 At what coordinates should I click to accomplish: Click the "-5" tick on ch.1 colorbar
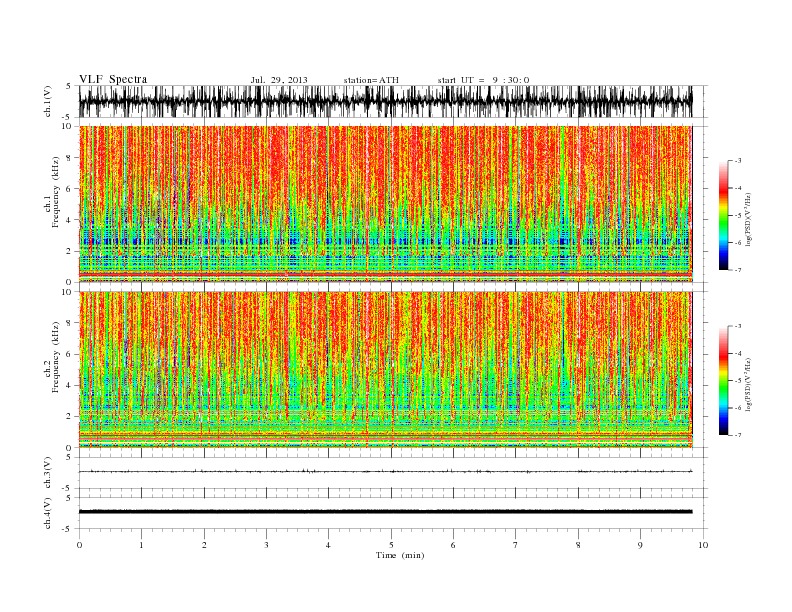click(x=737, y=215)
